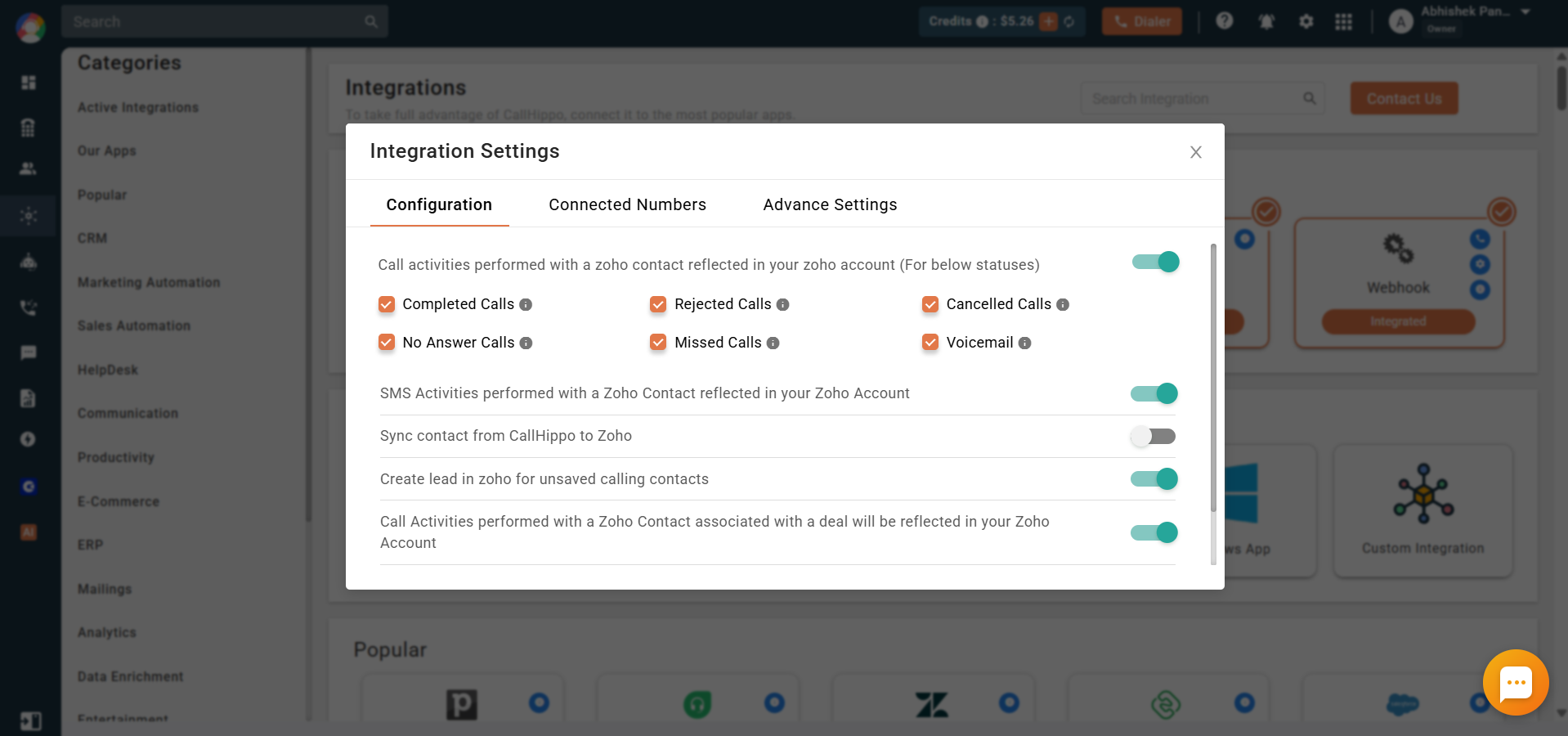1568x736 pixels.
Task: Click the add credits plus icon
Action: pos(1049,21)
